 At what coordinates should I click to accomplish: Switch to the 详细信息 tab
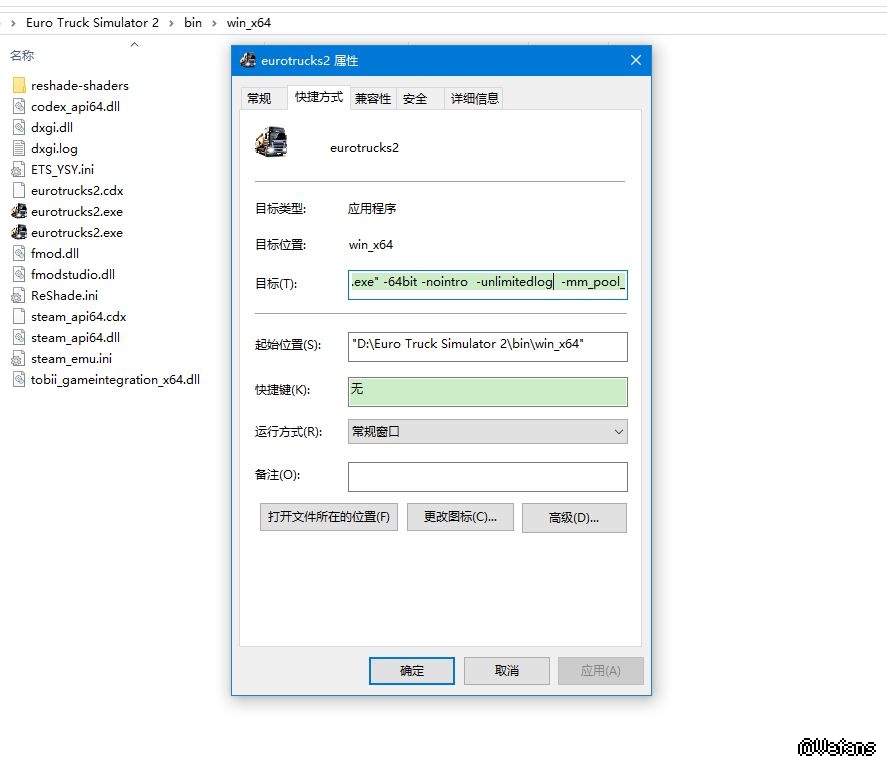(x=475, y=98)
